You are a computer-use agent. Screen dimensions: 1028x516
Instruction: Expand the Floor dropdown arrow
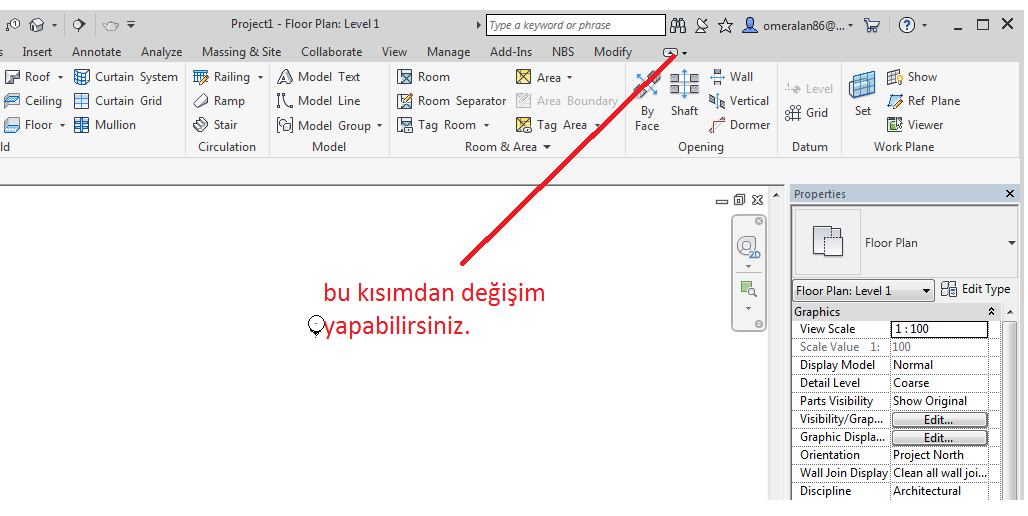pos(62,125)
